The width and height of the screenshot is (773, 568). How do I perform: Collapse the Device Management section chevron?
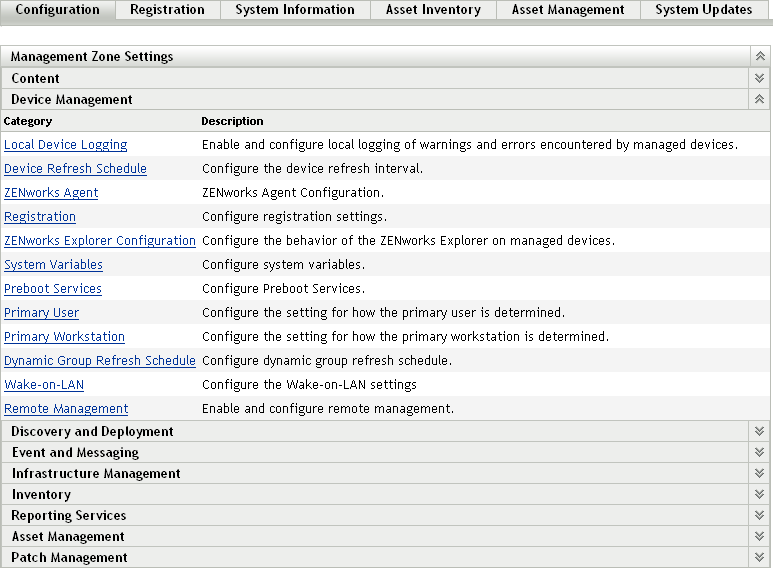tap(760, 99)
